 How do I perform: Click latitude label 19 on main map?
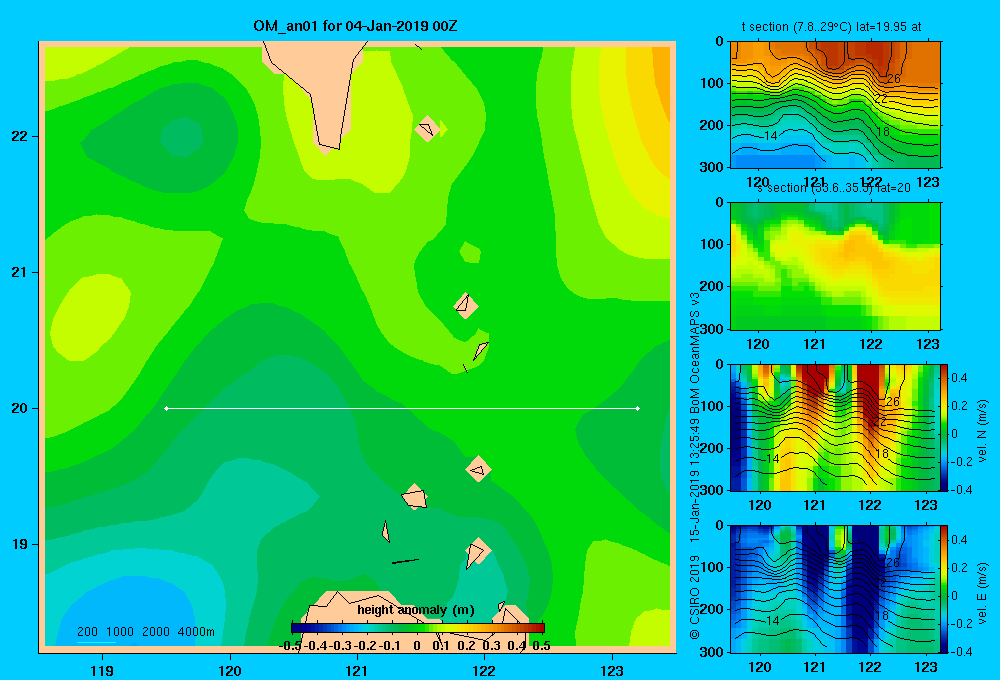tap(20, 544)
